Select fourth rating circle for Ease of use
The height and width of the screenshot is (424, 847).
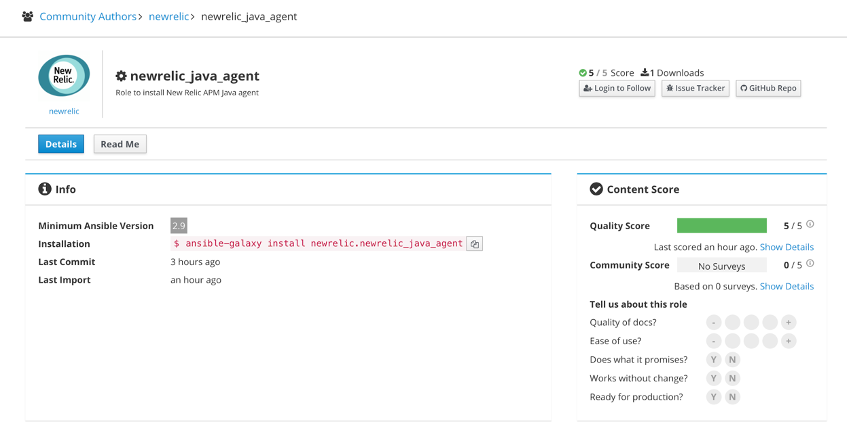pyautogui.click(x=770, y=341)
